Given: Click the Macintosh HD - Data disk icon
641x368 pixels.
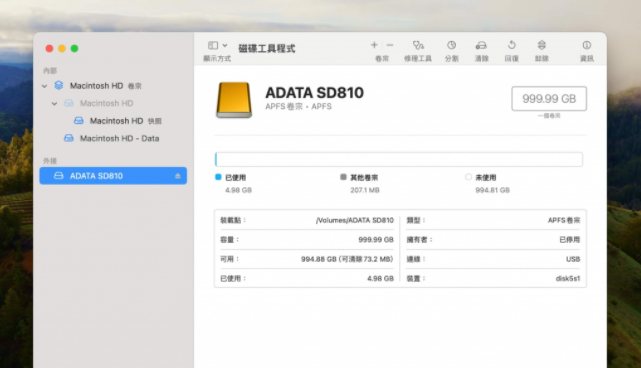Looking at the screenshot, I should pyautogui.click(x=69, y=138).
